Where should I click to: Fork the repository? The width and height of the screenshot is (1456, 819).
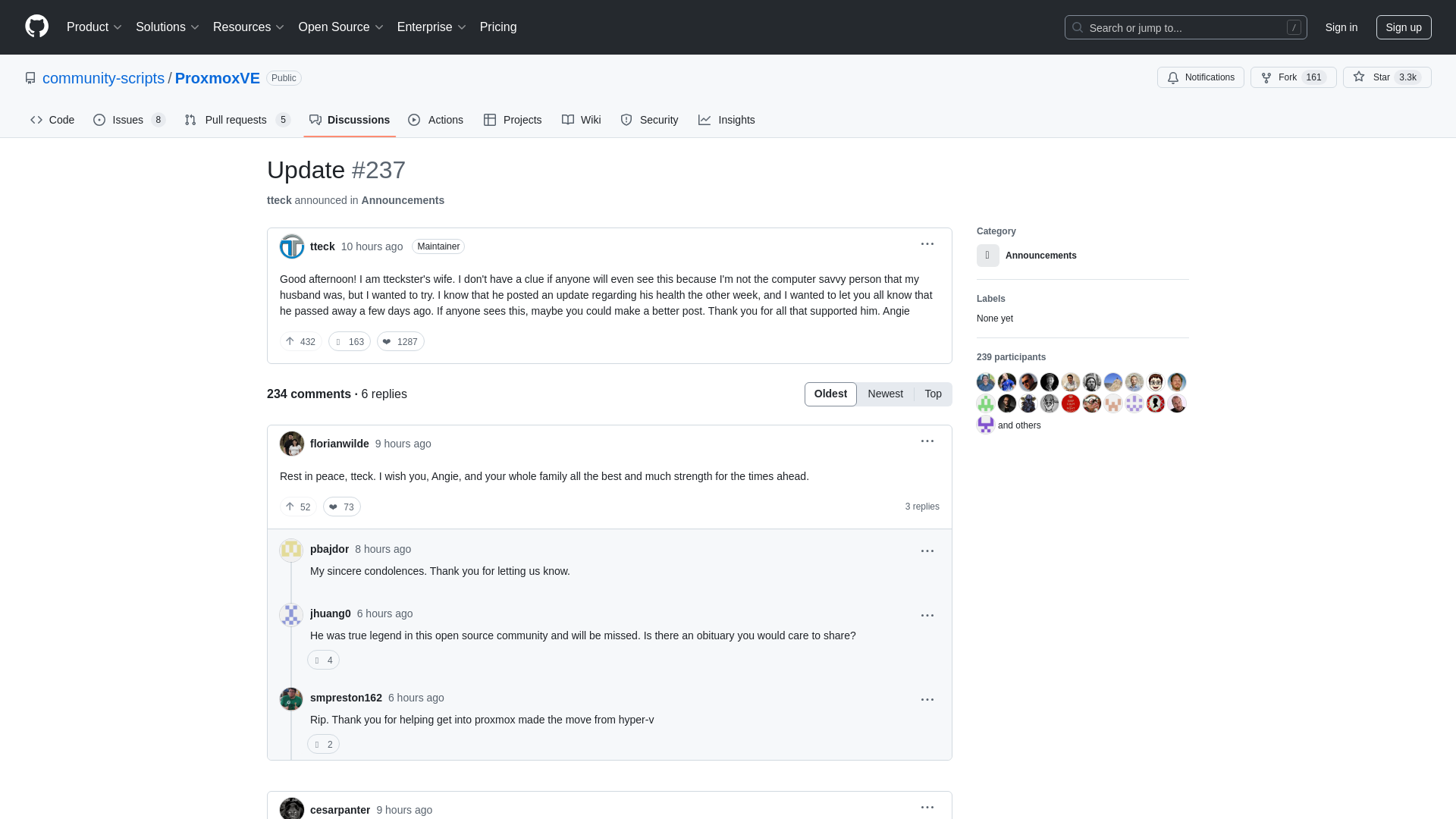coord(1293,77)
